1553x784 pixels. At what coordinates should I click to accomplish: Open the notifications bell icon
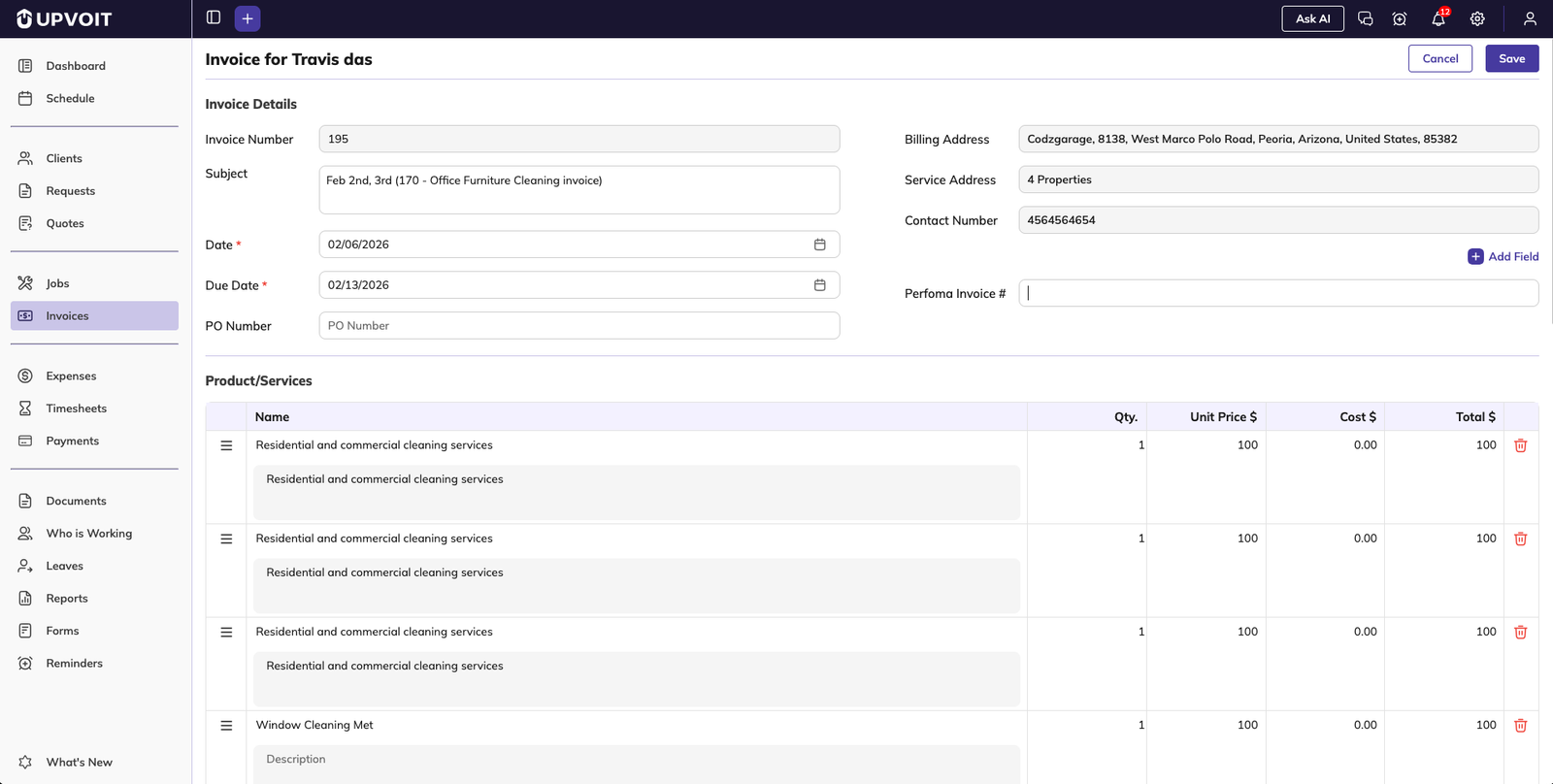pos(1438,18)
